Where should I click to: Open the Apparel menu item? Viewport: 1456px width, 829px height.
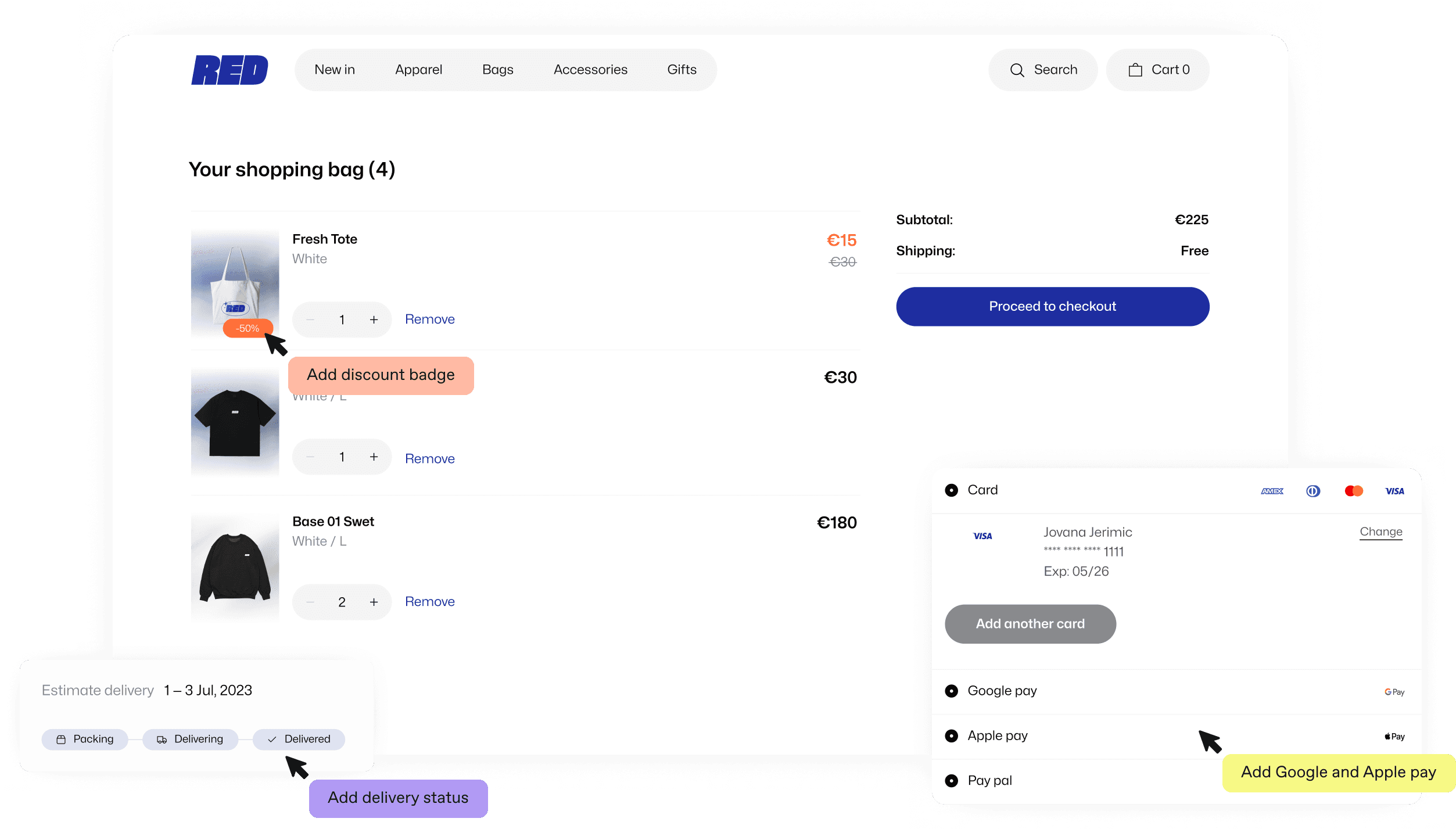[x=418, y=70]
